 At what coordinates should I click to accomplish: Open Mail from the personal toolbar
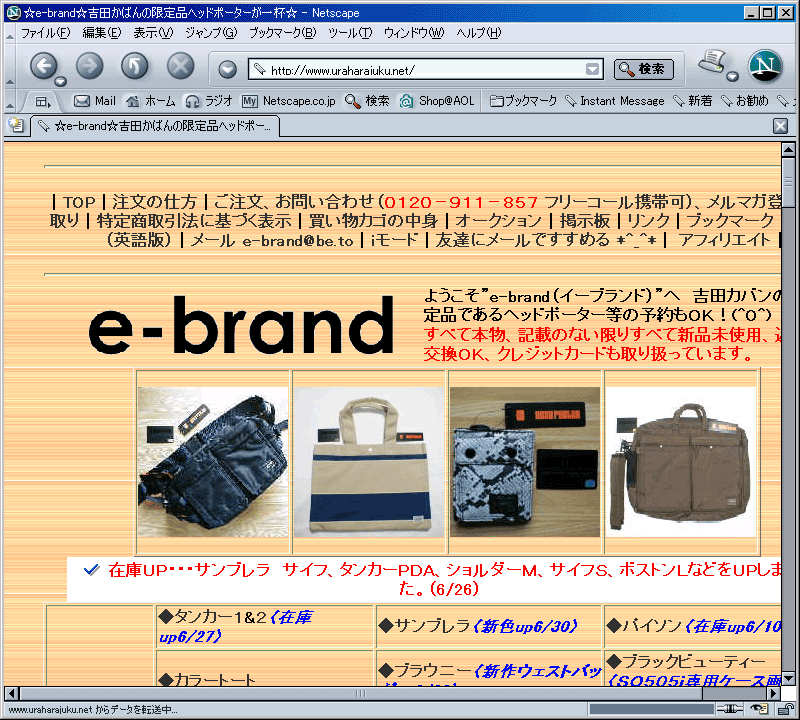click(x=95, y=101)
